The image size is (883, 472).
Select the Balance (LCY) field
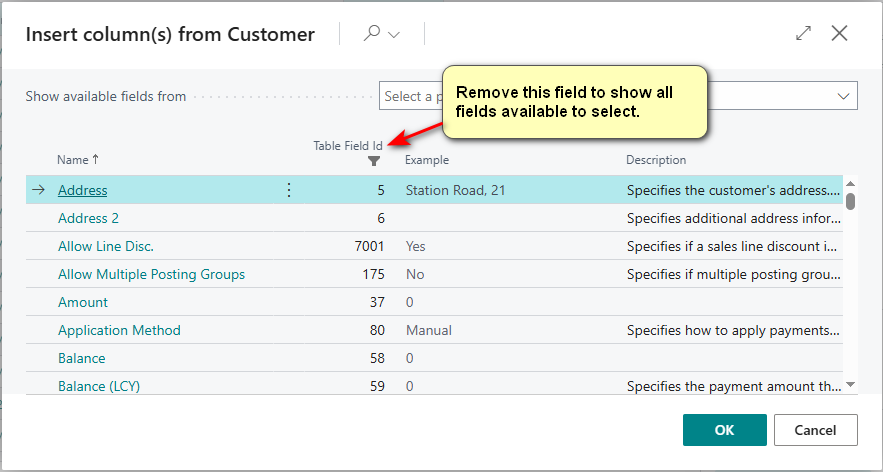(101, 386)
